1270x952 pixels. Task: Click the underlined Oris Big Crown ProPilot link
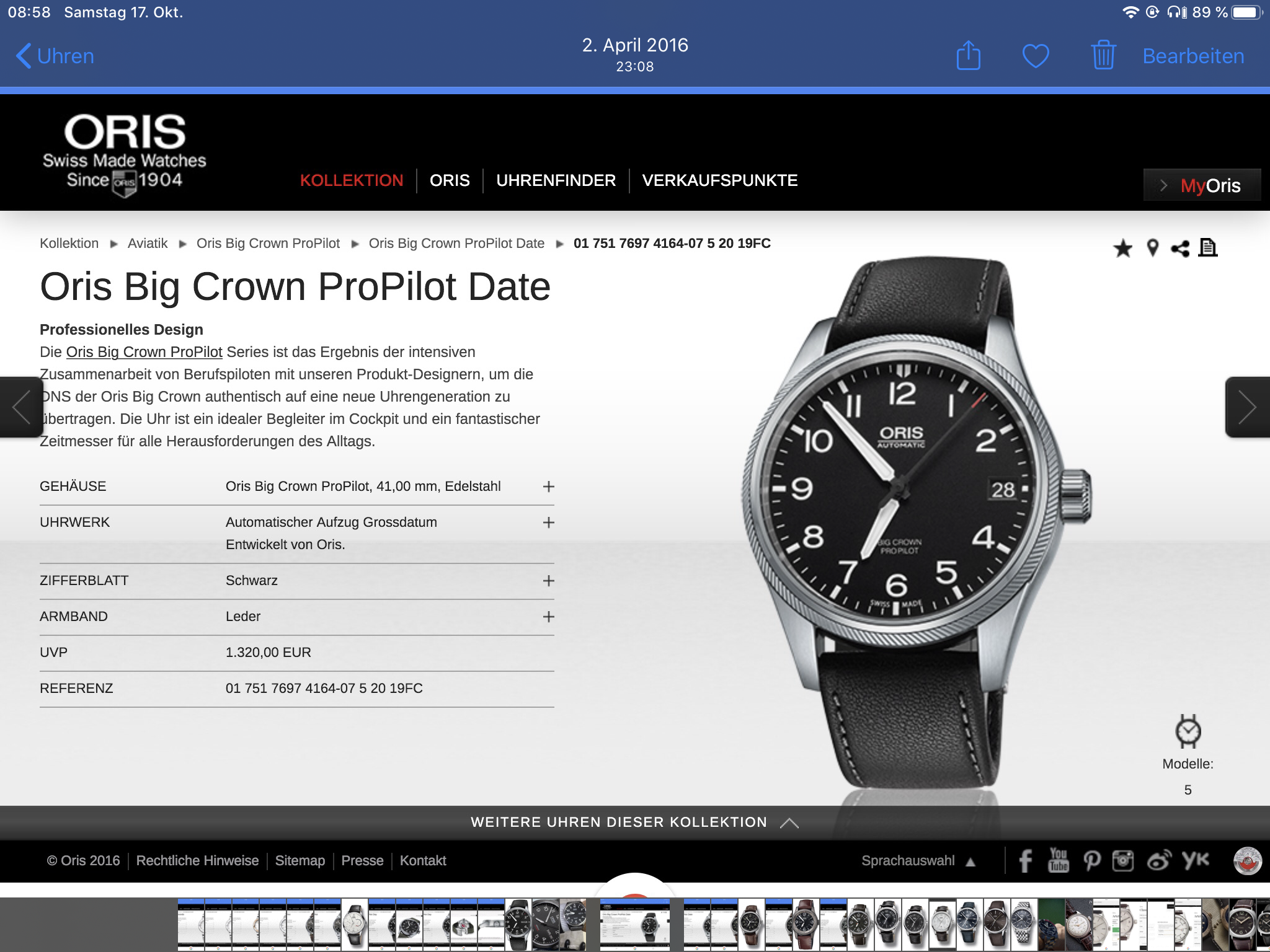[x=144, y=352]
